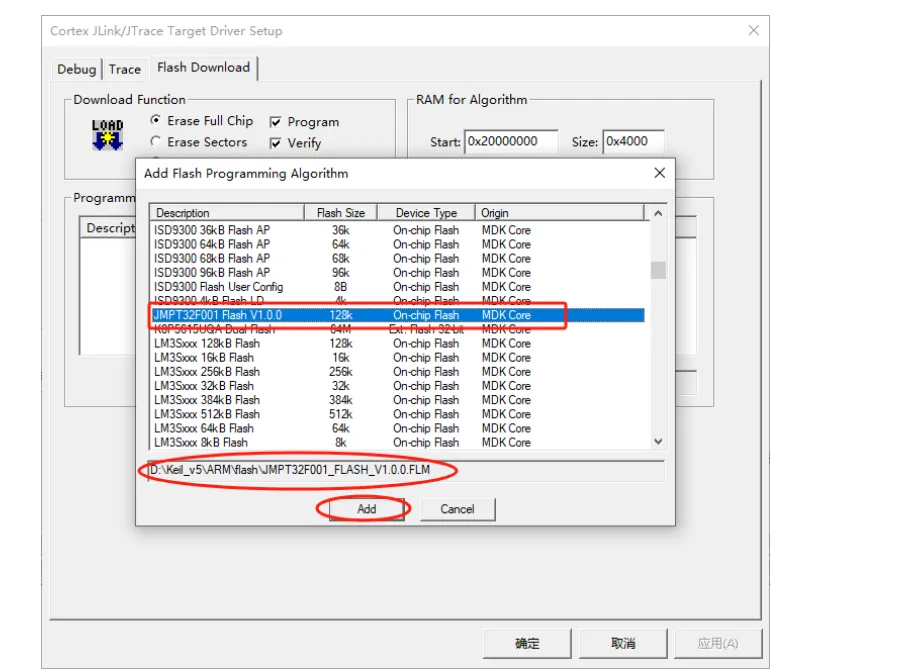The height and width of the screenshot is (671, 904).
Task: Sort by the Flash Size column header
Action: pyautogui.click(x=341, y=213)
